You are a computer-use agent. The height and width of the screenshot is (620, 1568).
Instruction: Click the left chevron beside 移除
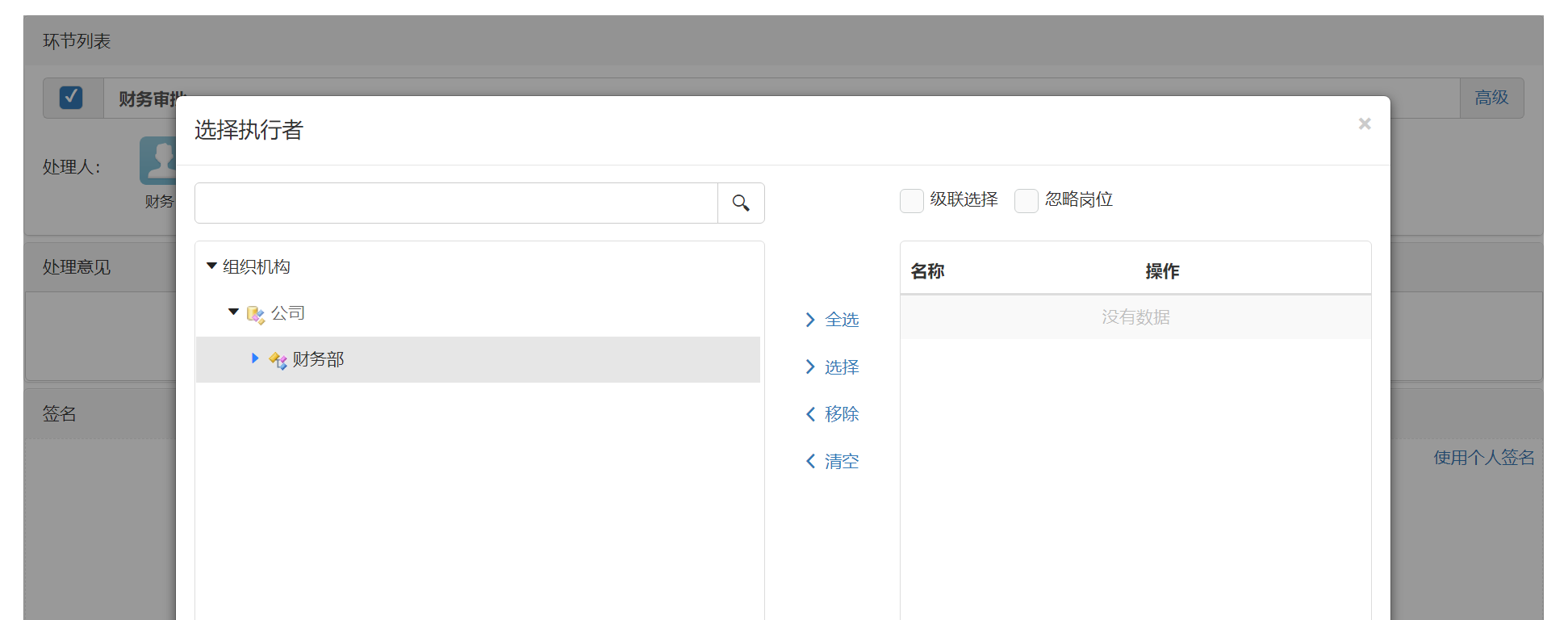[810, 414]
